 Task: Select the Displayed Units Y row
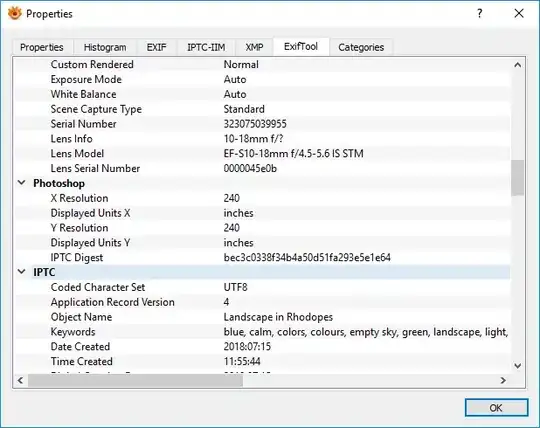point(262,242)
